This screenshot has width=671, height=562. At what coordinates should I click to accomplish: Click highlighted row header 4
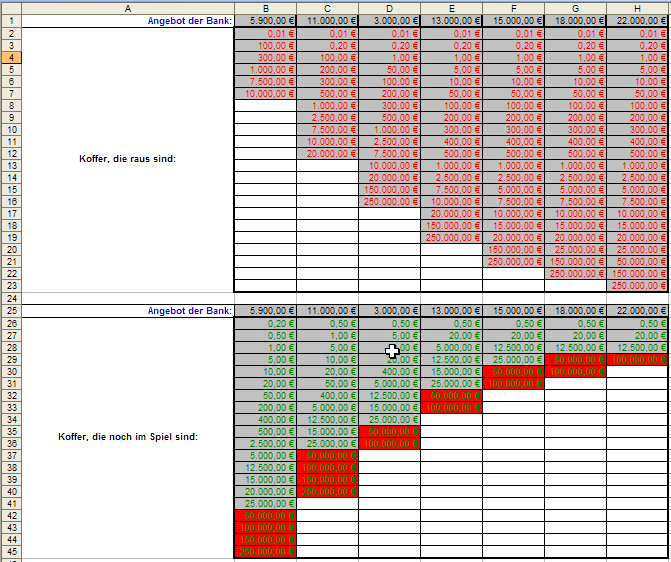10,58
